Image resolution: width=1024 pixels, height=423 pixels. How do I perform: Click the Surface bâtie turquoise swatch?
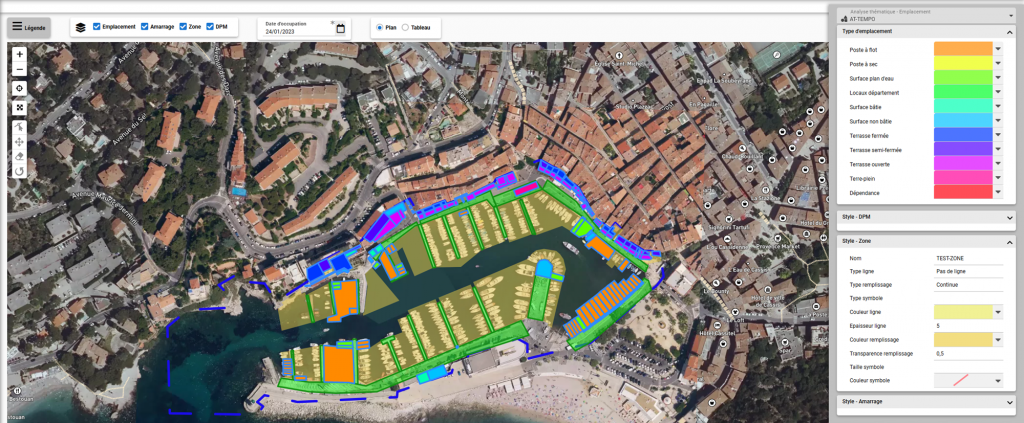(963, 106)
